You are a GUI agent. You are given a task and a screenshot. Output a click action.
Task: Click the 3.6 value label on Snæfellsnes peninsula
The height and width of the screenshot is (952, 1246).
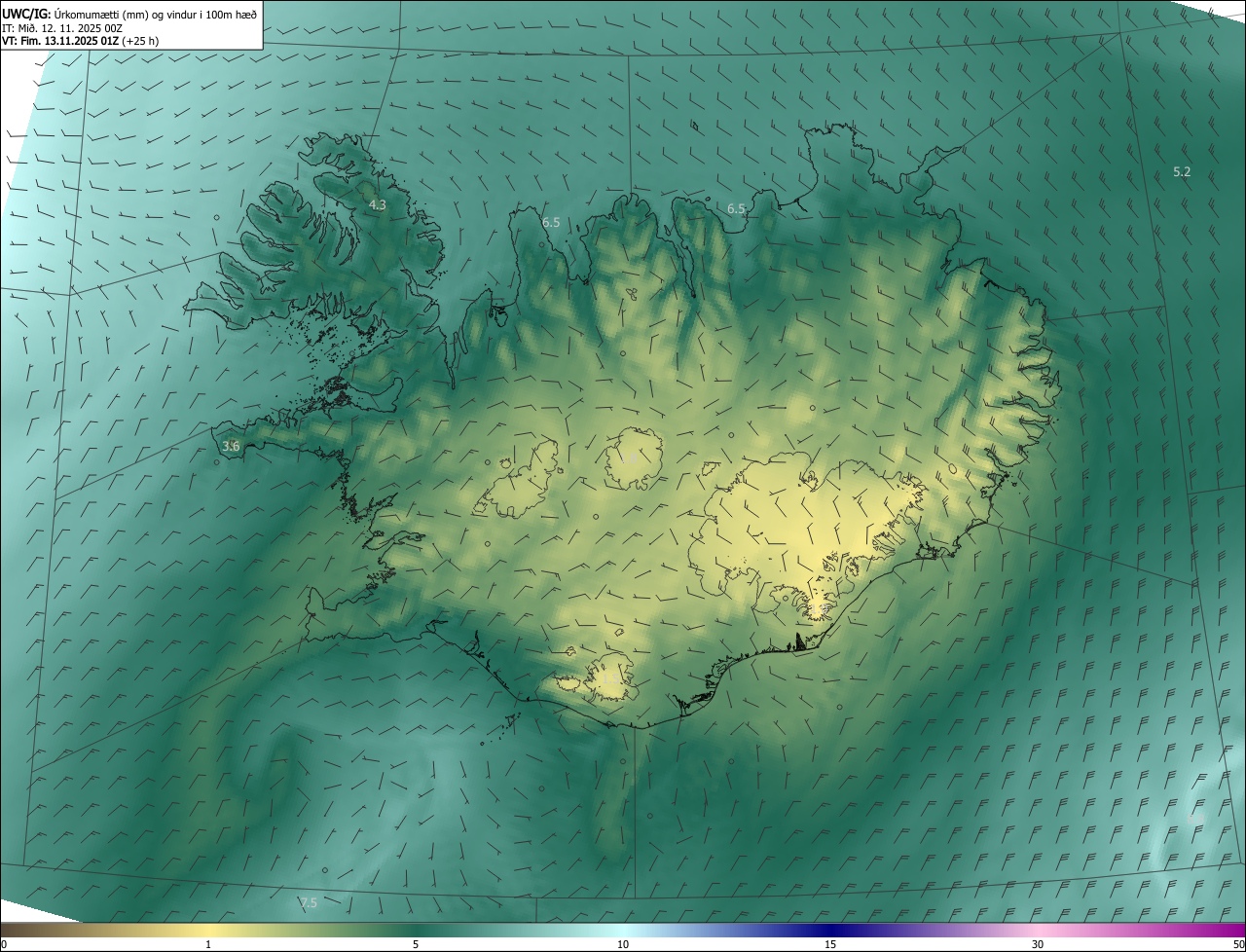click(x=231, y=446)
